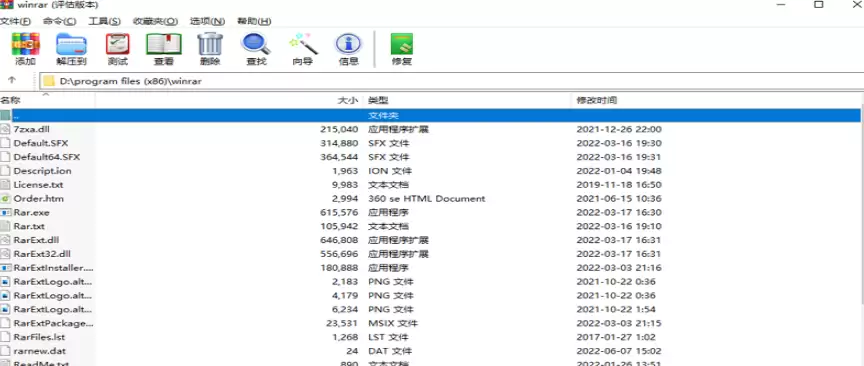The height and width of the screenshot is (366, 864).
Task: Click the Descript.ion file icon
Action: tap(6, 171)
